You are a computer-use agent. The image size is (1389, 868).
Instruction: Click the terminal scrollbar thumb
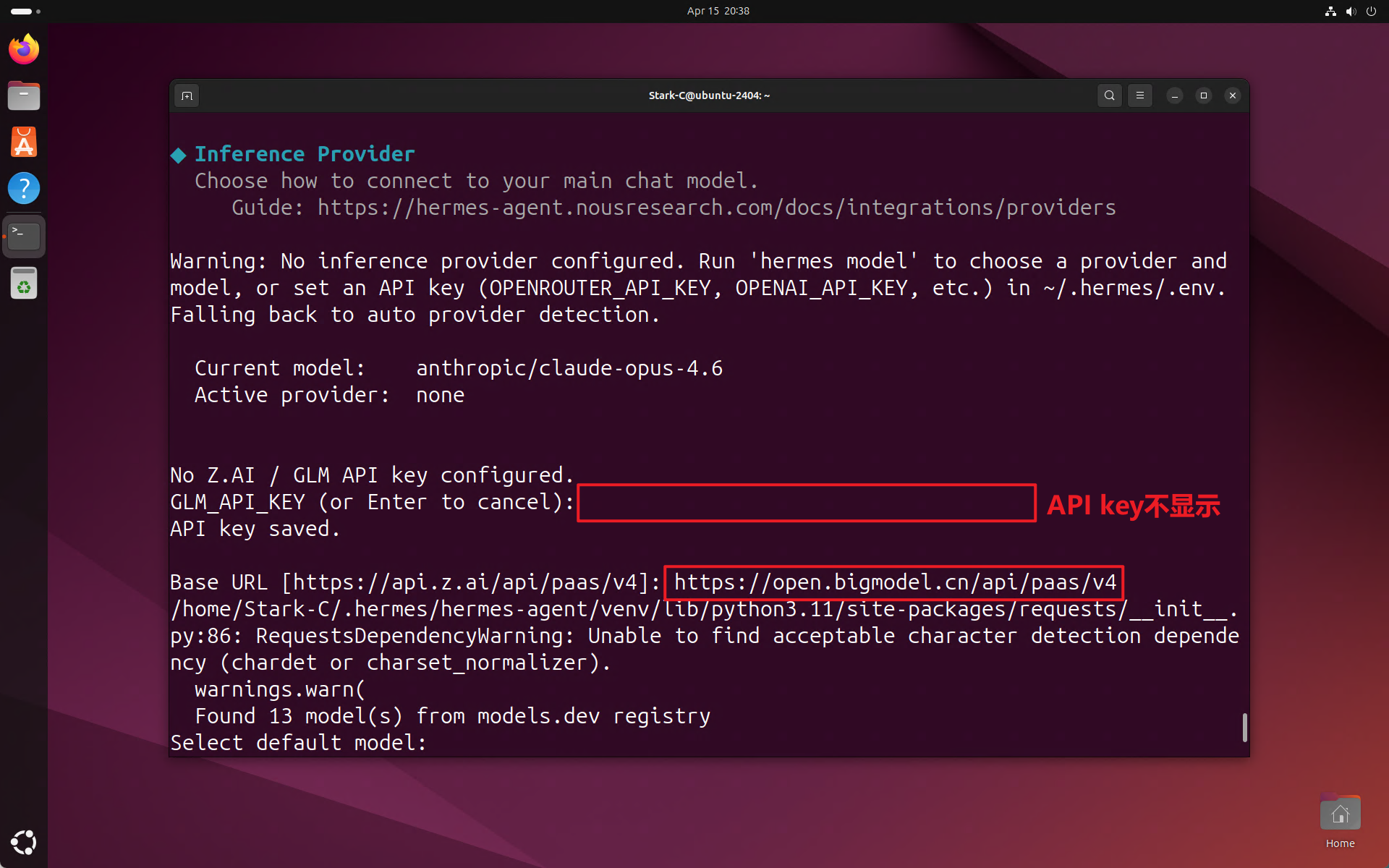coord(1244,727)
